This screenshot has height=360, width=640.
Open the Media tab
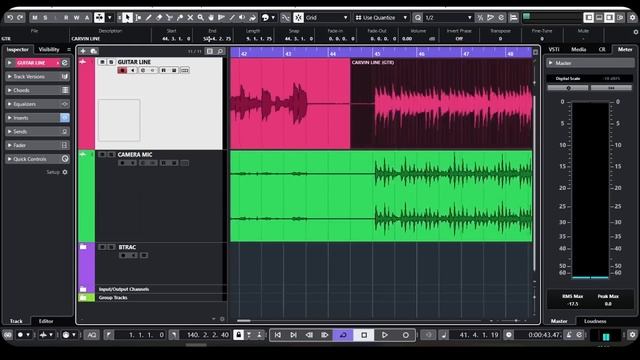click(x=578, y=49)
